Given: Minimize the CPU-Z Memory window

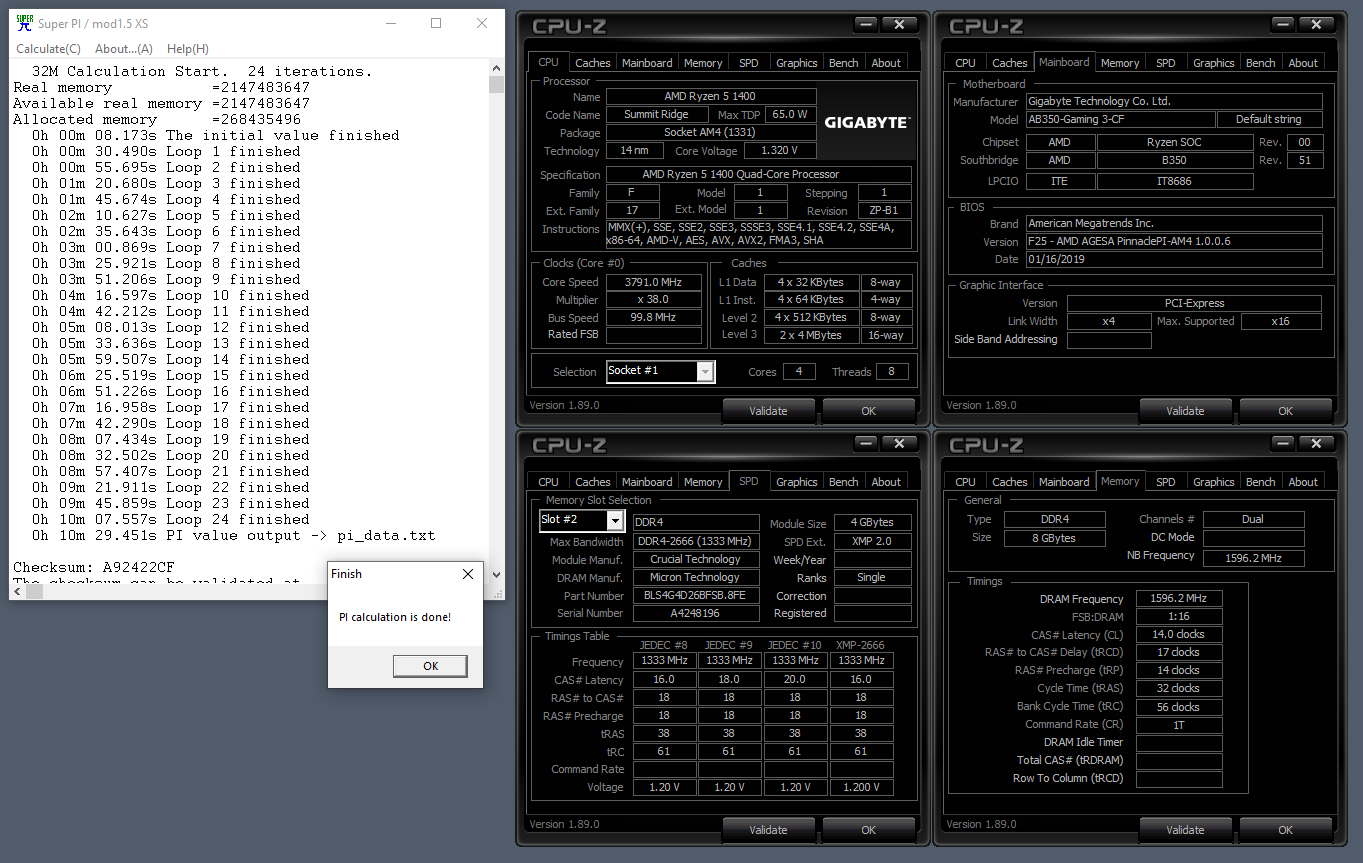Looking at the screenshot, I should tap(1284, 444).
